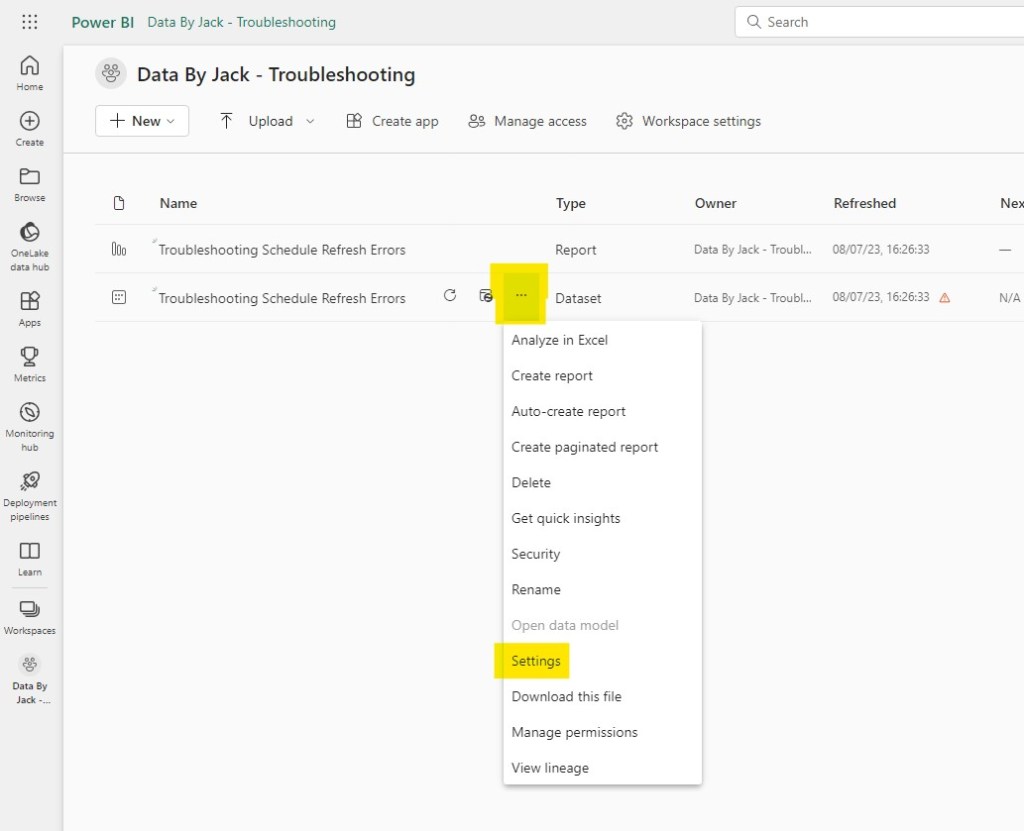Choose Analyze in Excel menu entry
Screen dimensions: 1024x831
(559, 340)
